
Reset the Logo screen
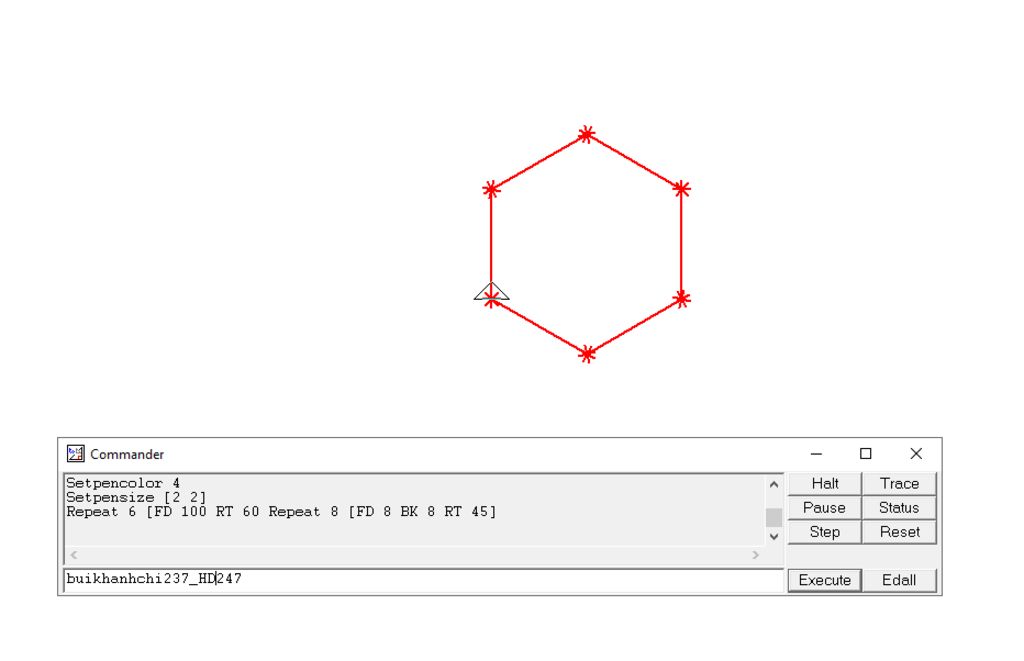(899, 532)
